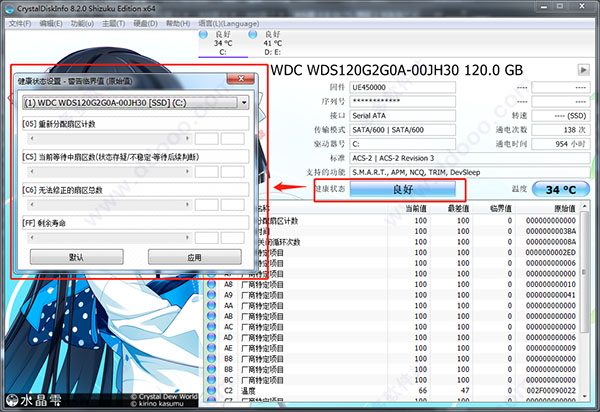
Task: Click the 原始值 column header
Action: (547, 208)
